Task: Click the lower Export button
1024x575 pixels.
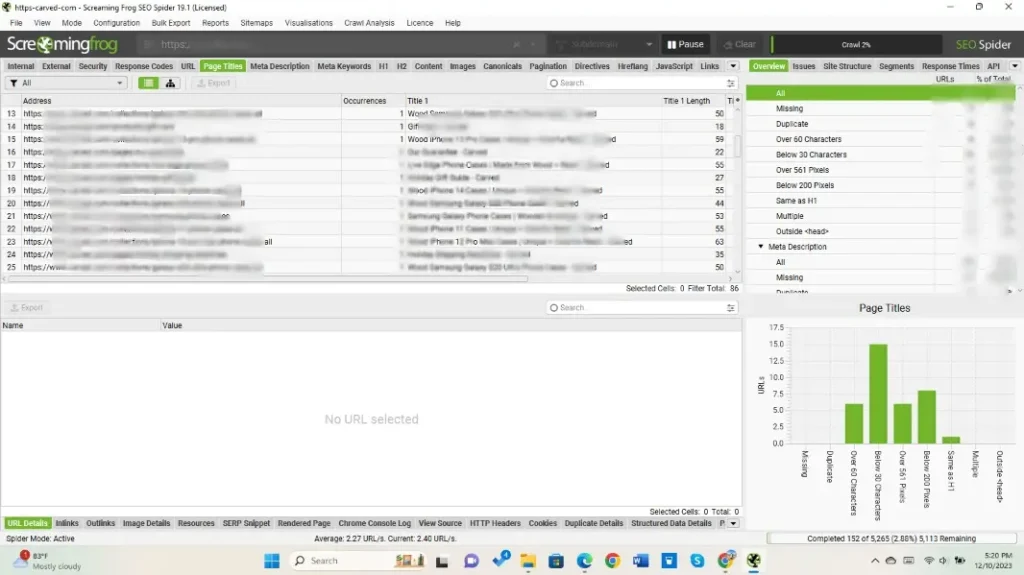Action: point(27,308)
